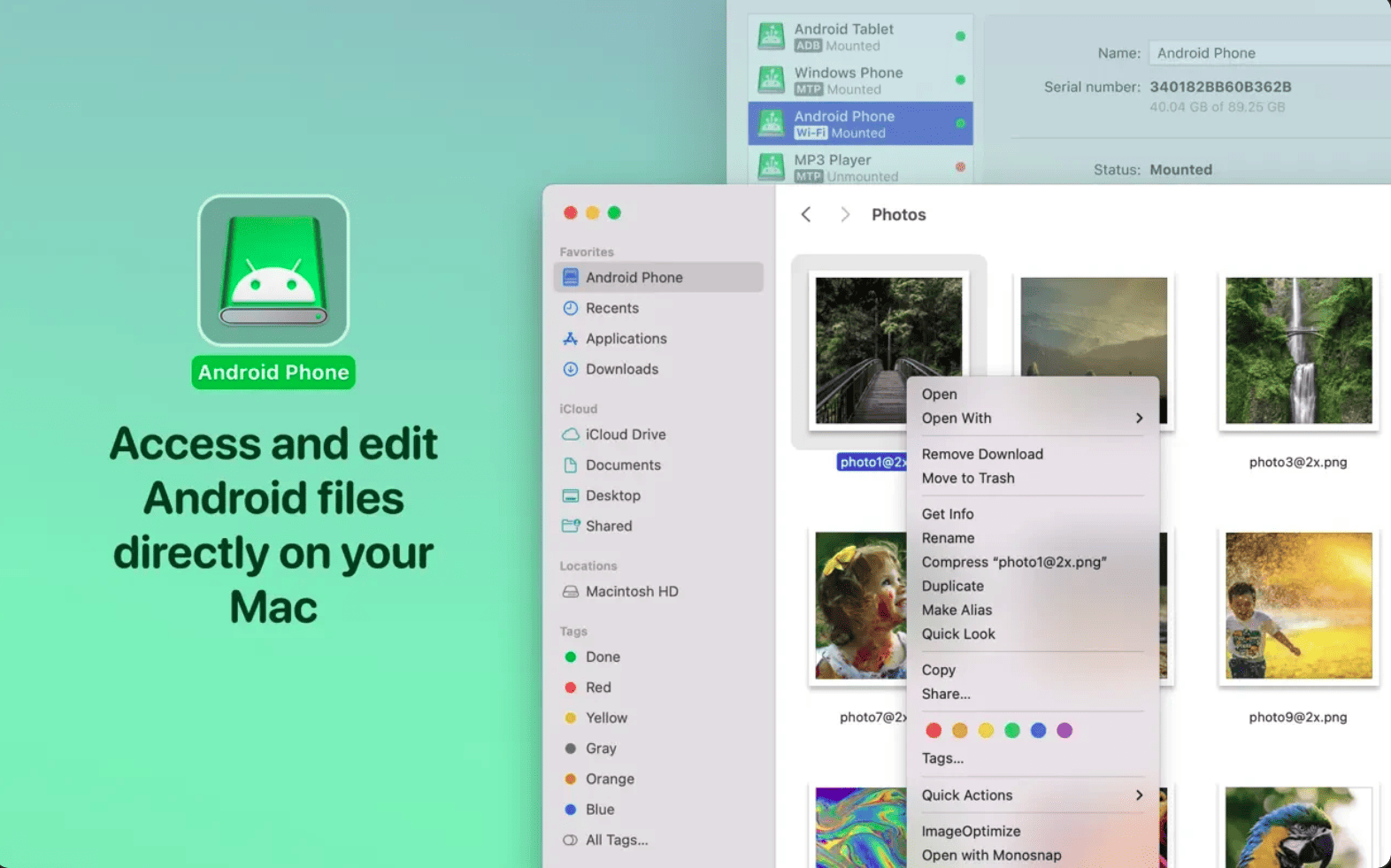Select Share... from context menu
The image size is (1391, 868).
pos(946,694)
